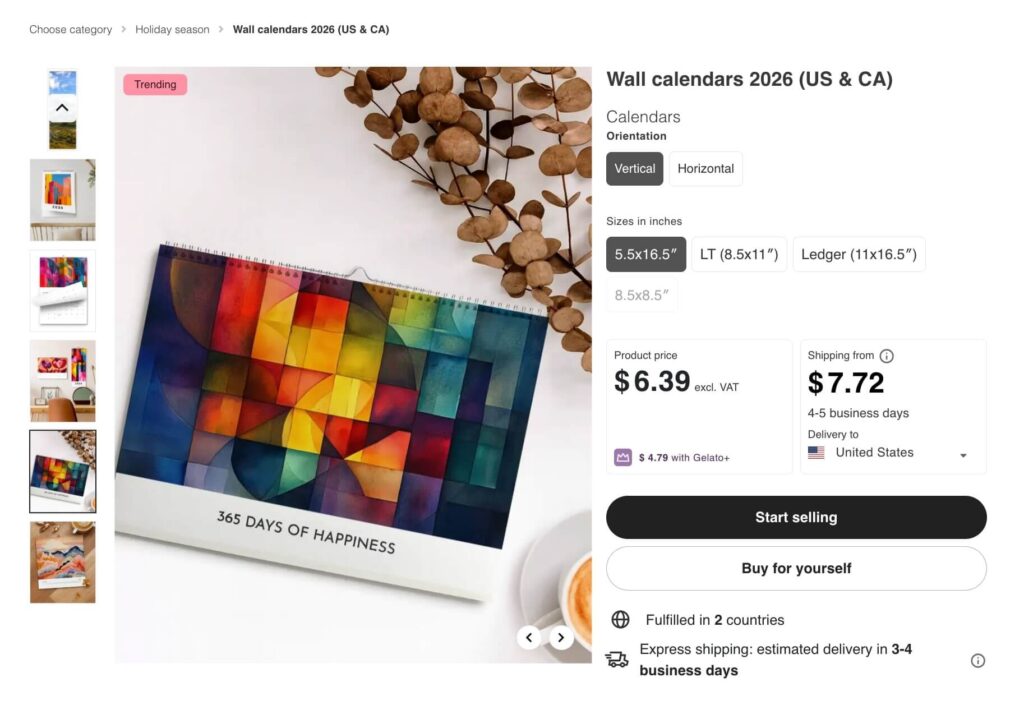Click the Gelato+ crown icon
Screen dimensions: 1024x719
(x=622, y=457)
